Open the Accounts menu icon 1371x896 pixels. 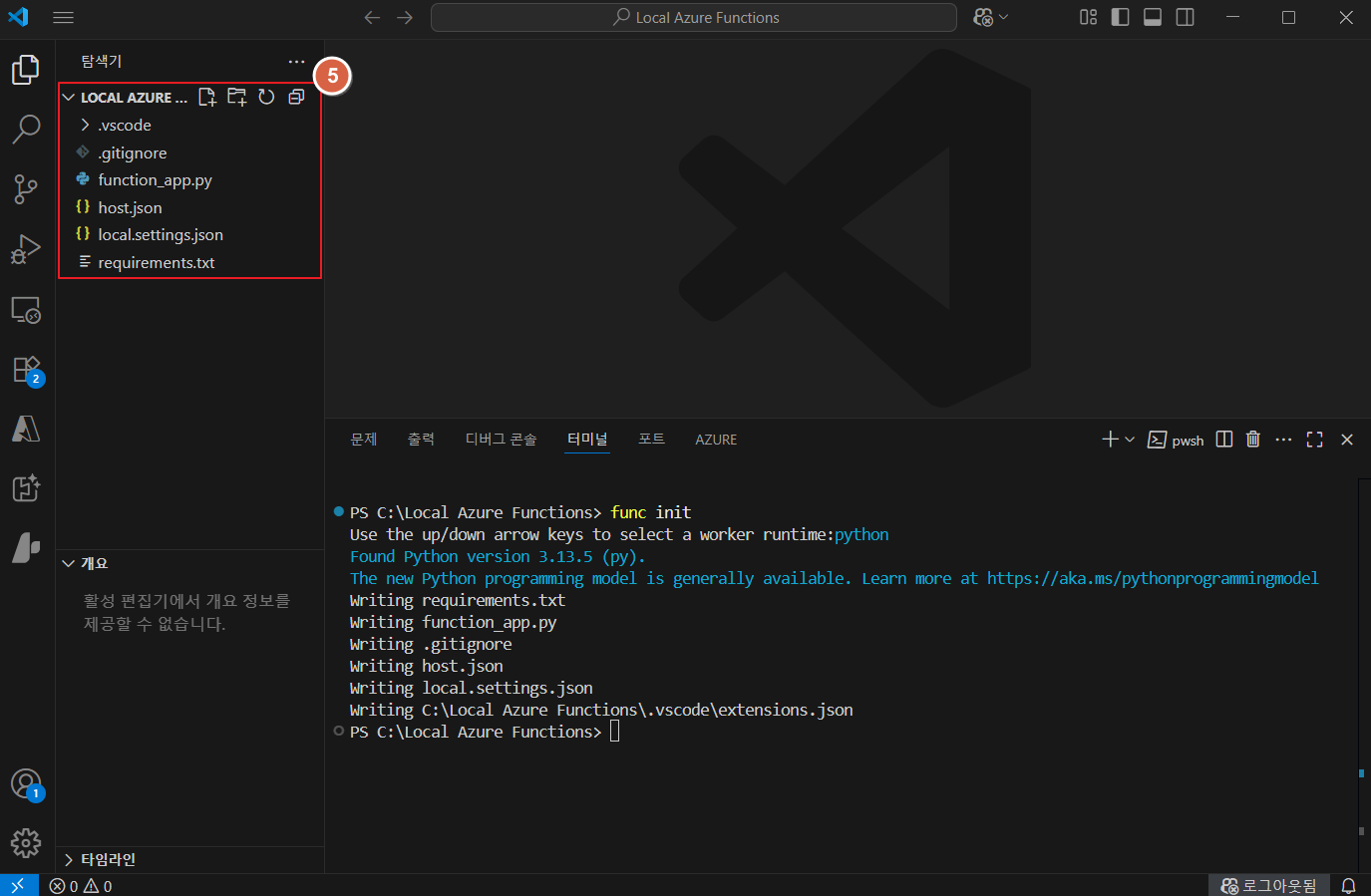click(26, 784)
